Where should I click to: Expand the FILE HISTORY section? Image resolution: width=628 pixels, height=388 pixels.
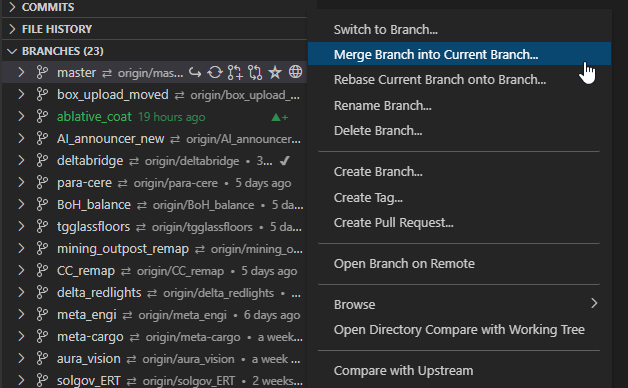point(12,29)
